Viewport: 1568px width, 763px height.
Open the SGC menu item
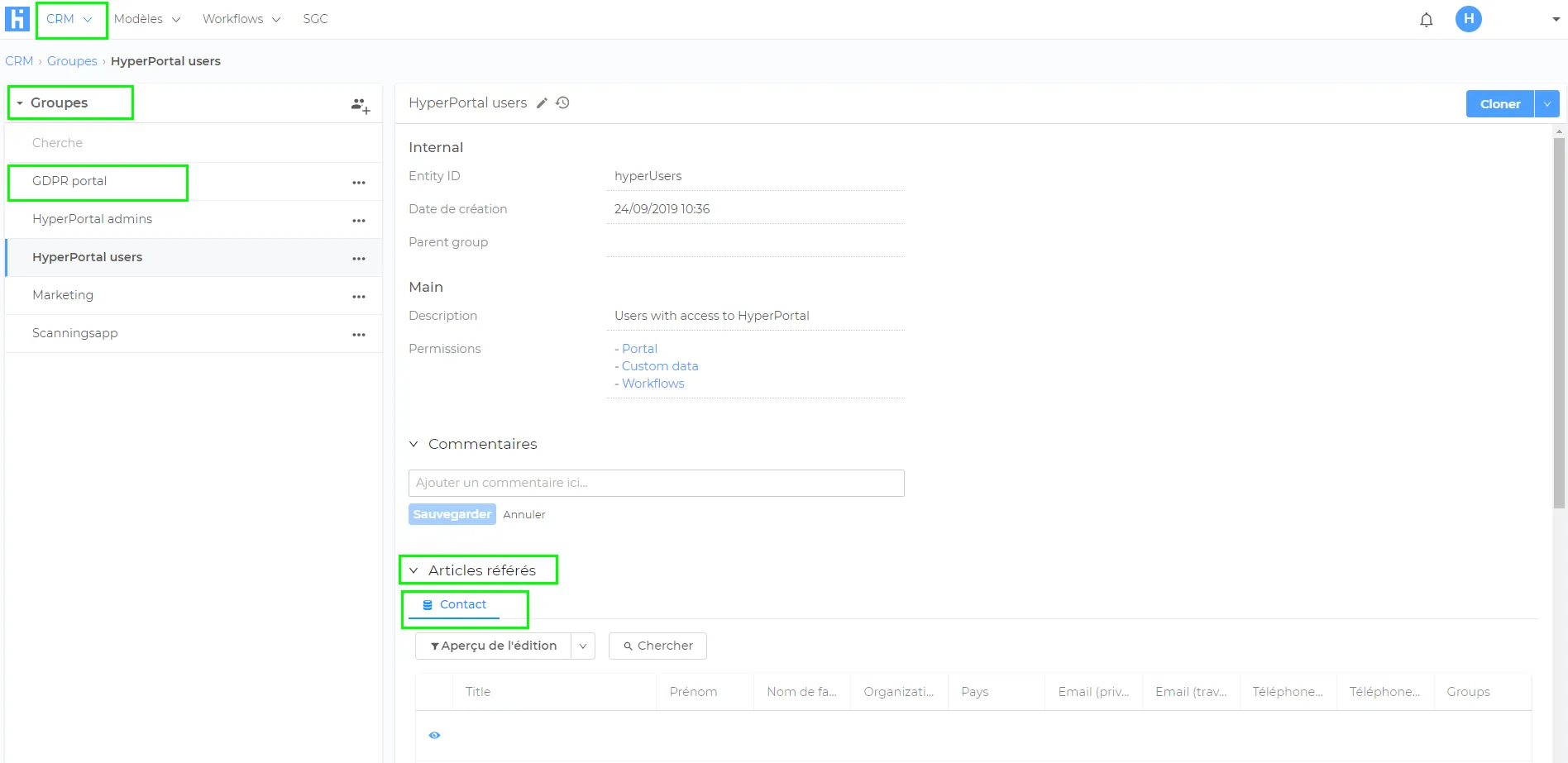(315, 19)
